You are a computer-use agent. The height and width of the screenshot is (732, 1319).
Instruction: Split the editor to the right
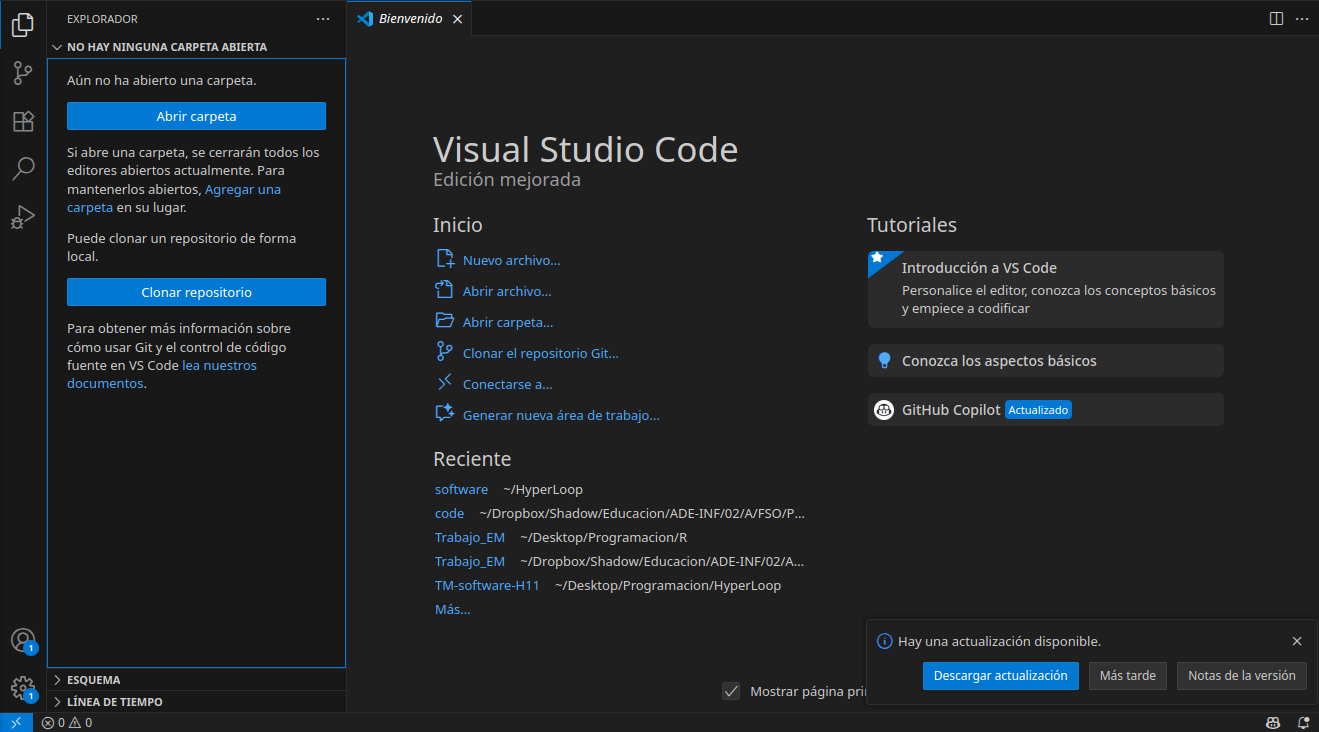(x=1276, y=19)
